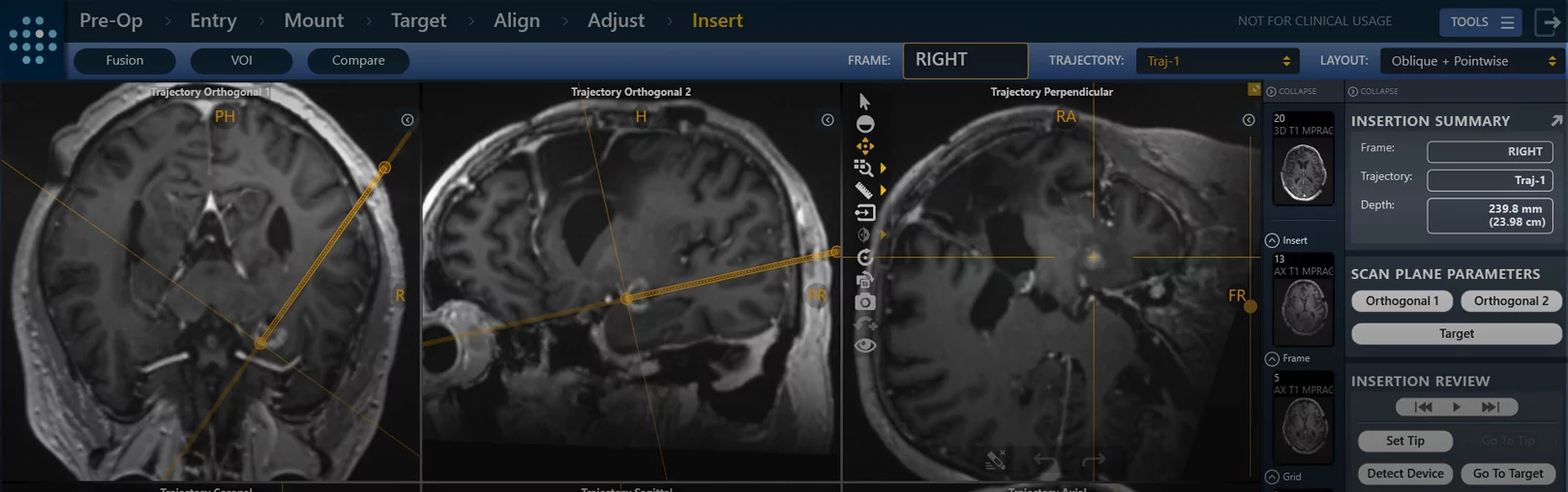Play the insertion review
Screen dimensions: 1568x492
pyautogui.click(x=1457, y=407)
